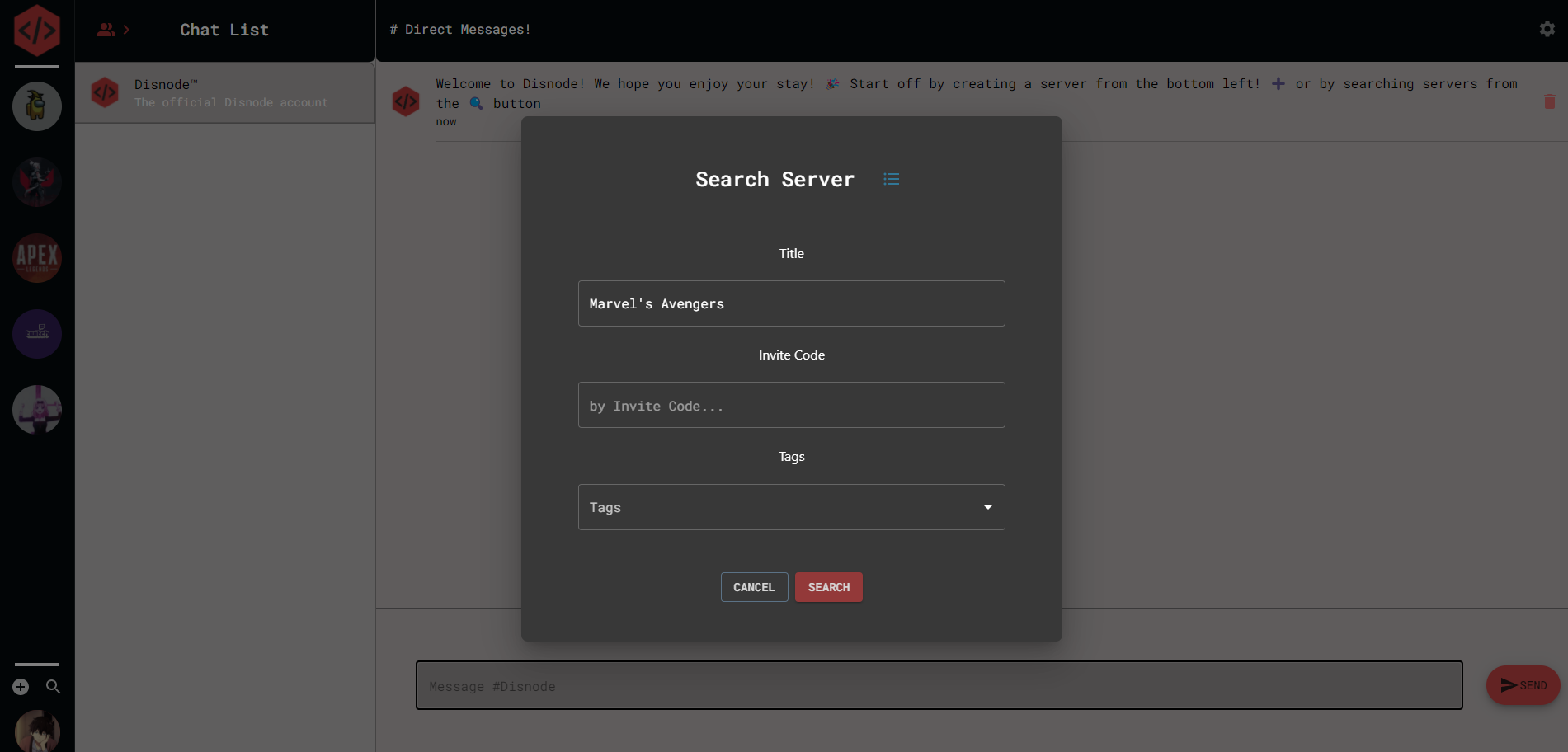The width and height of the screenshot is (1568, 752).
Task: Open the red anime character server icon
Action: click(x=37, y=182)
